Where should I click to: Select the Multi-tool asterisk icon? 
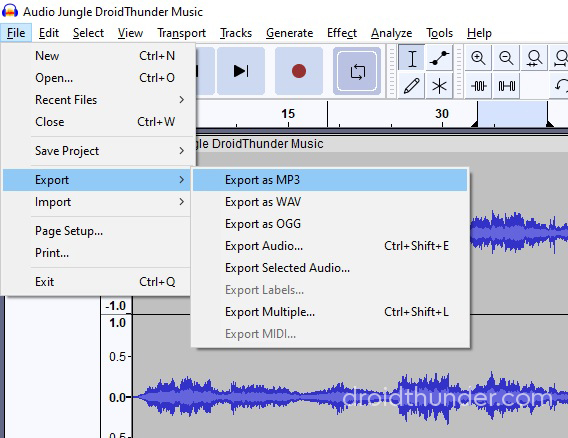click(x=439, y=86)
